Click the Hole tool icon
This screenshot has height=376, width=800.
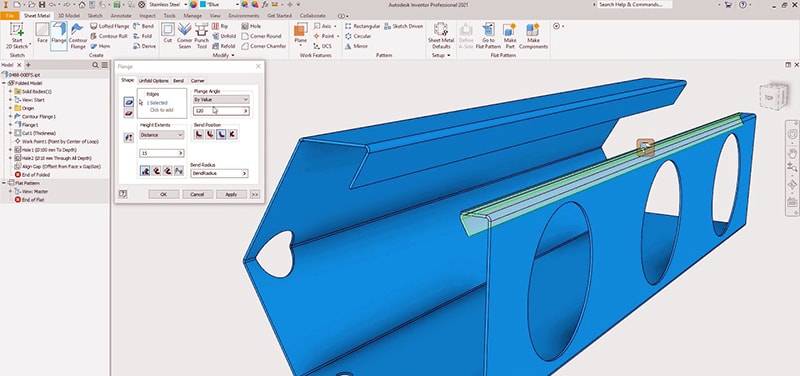click(x=251, y=26)
